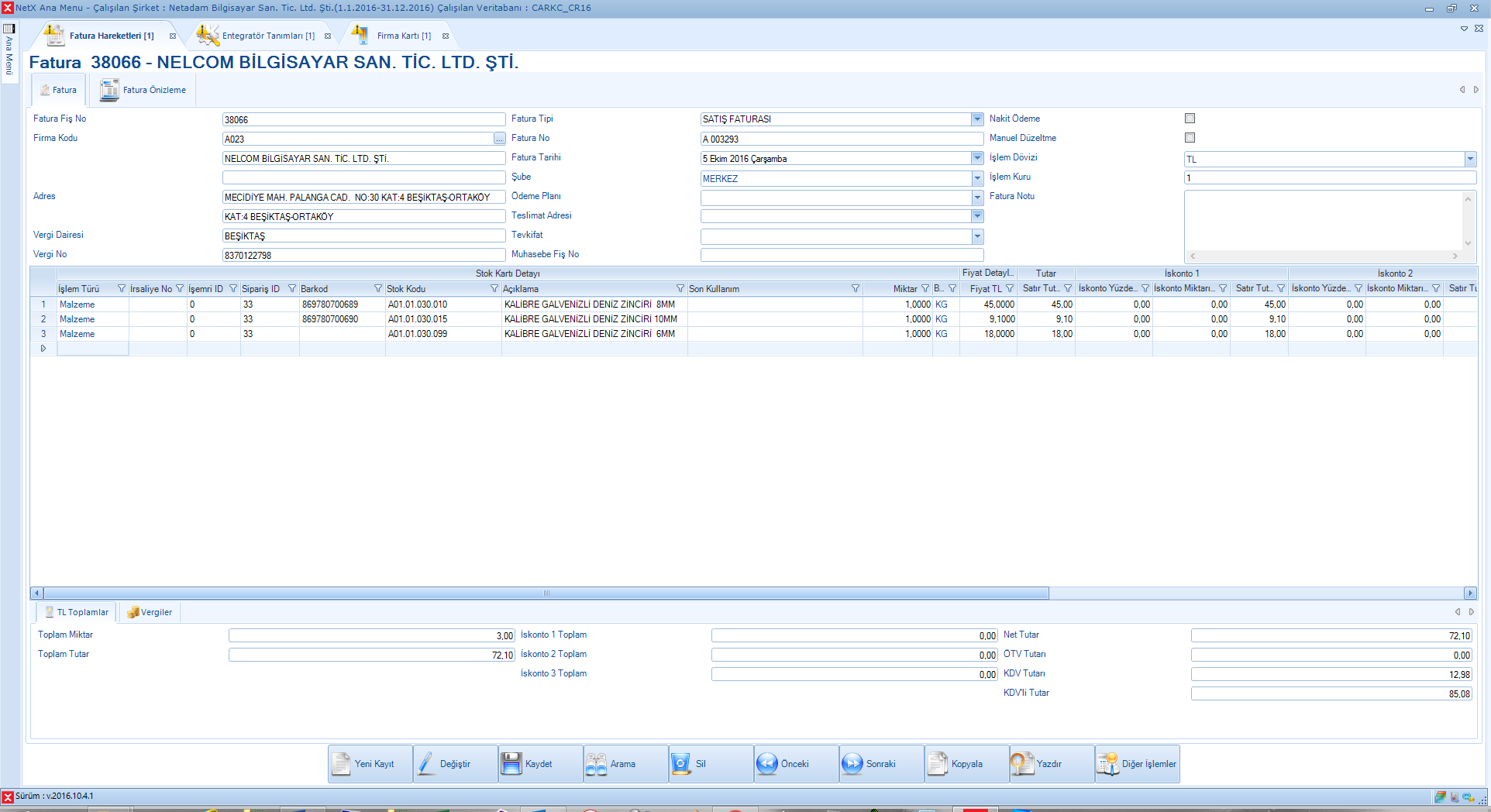Open the İşlem Türü column filter
Image resolution: width=1491 pixels, height=812 pixels.
point(122,289)
